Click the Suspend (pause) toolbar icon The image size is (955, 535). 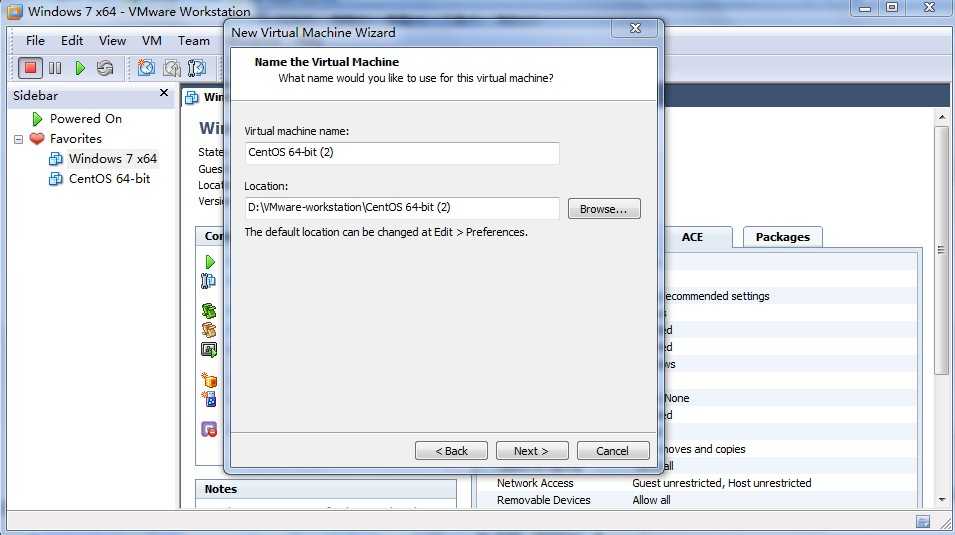[55, 68]
